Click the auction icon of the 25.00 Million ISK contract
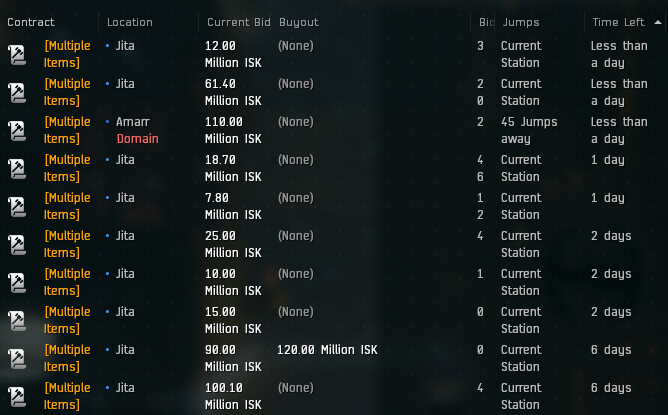This screenshot has width=668, height=415. click(x=17, y=244)
